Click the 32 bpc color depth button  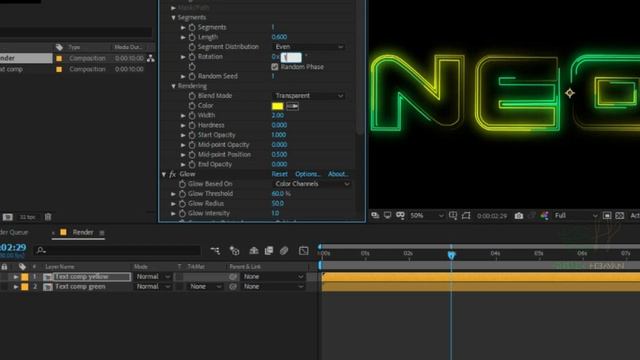[28, 217]
